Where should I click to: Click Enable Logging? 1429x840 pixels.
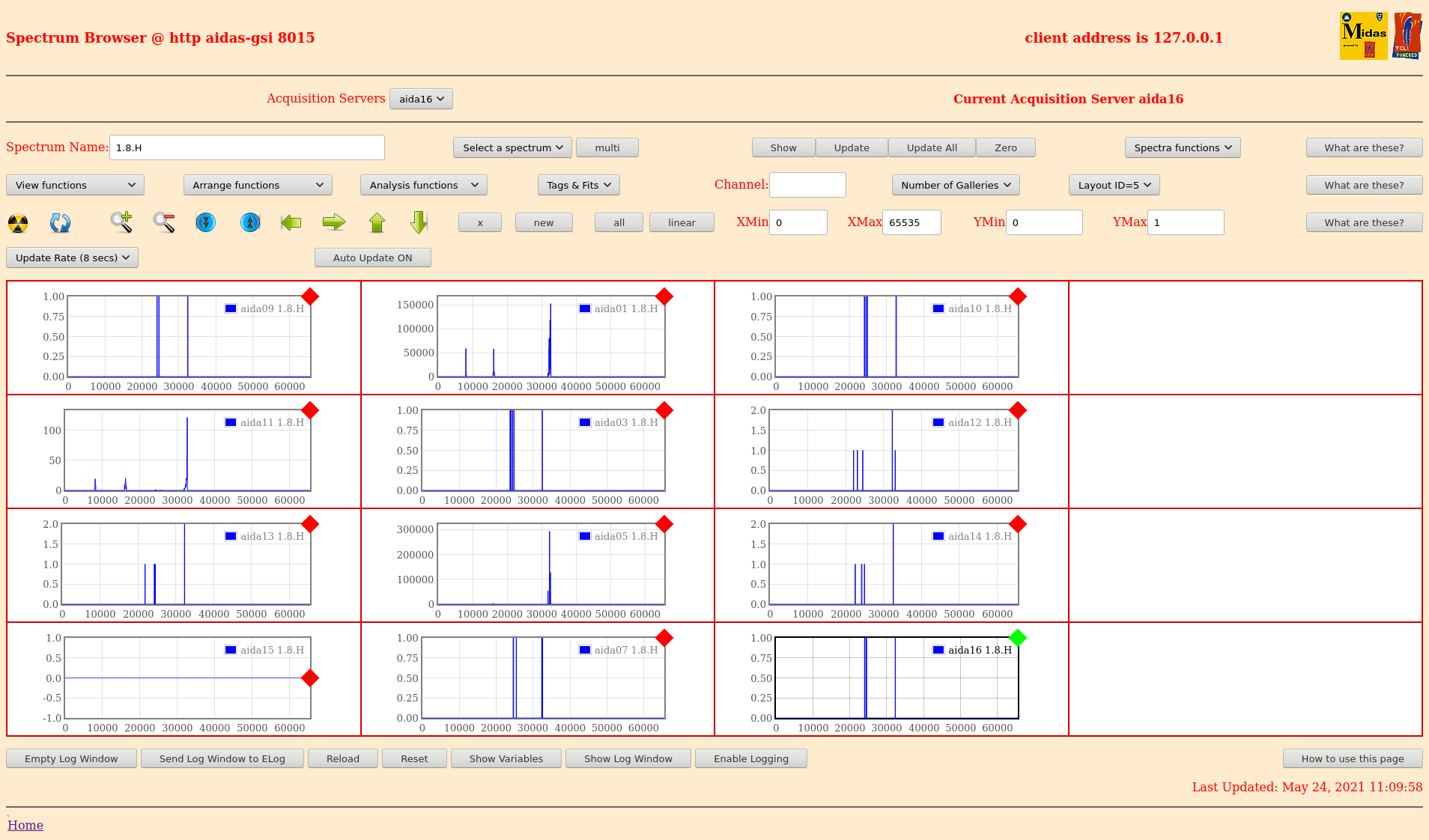click(x=751, y=758)
